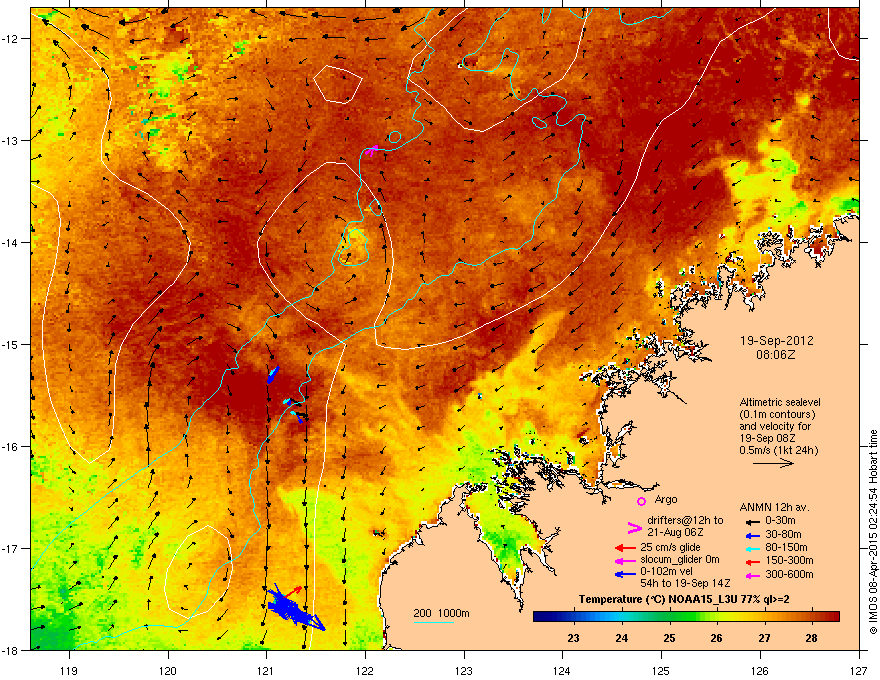Click the 'Argo' legend label
This screenshot has height=680, width=880.
[x=666, y=499]
